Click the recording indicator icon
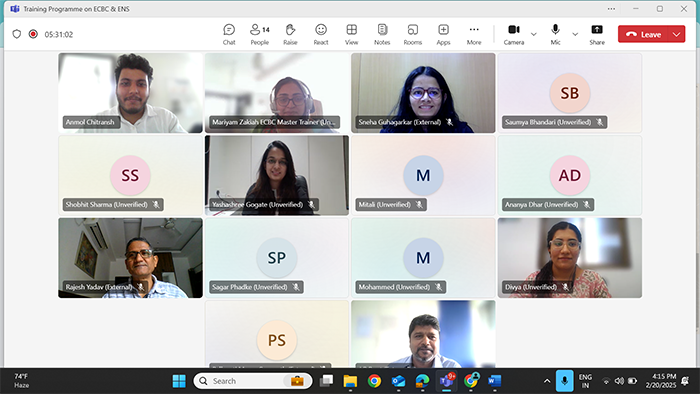Viewport: 700px width, 394px height. 33,34
